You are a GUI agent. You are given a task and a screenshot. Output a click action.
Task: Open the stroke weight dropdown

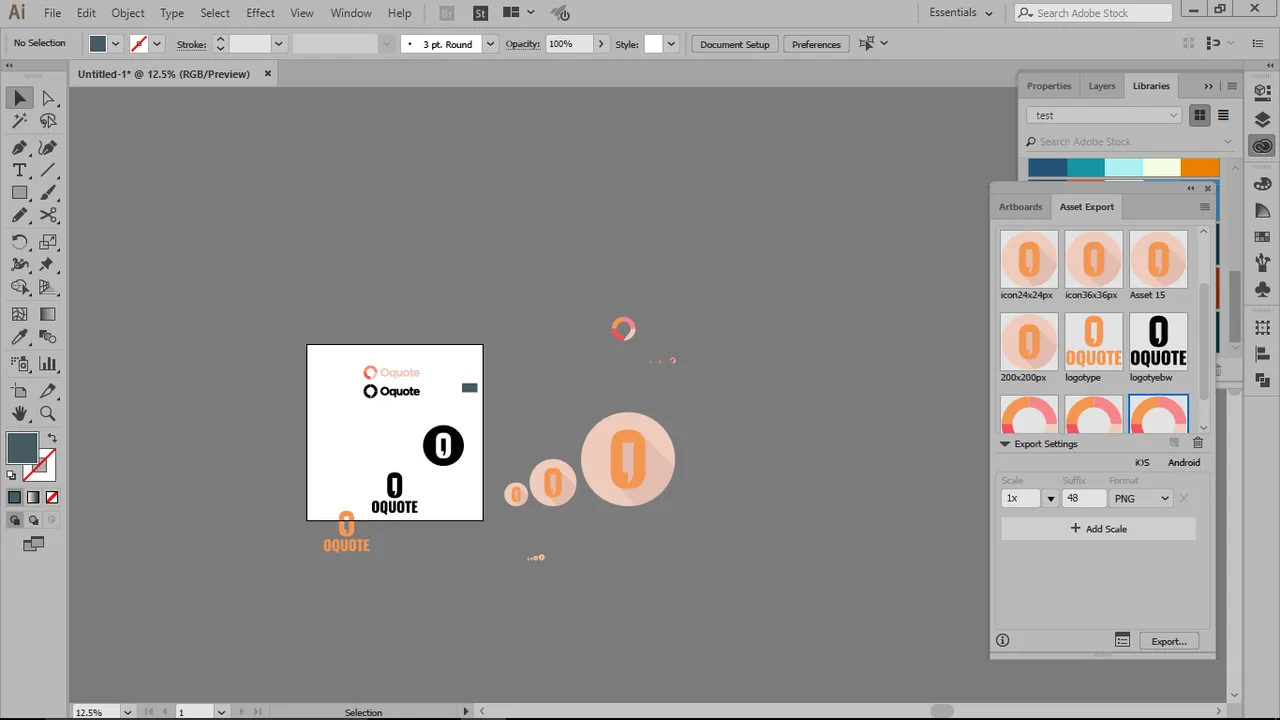click(x=279, y=44)
